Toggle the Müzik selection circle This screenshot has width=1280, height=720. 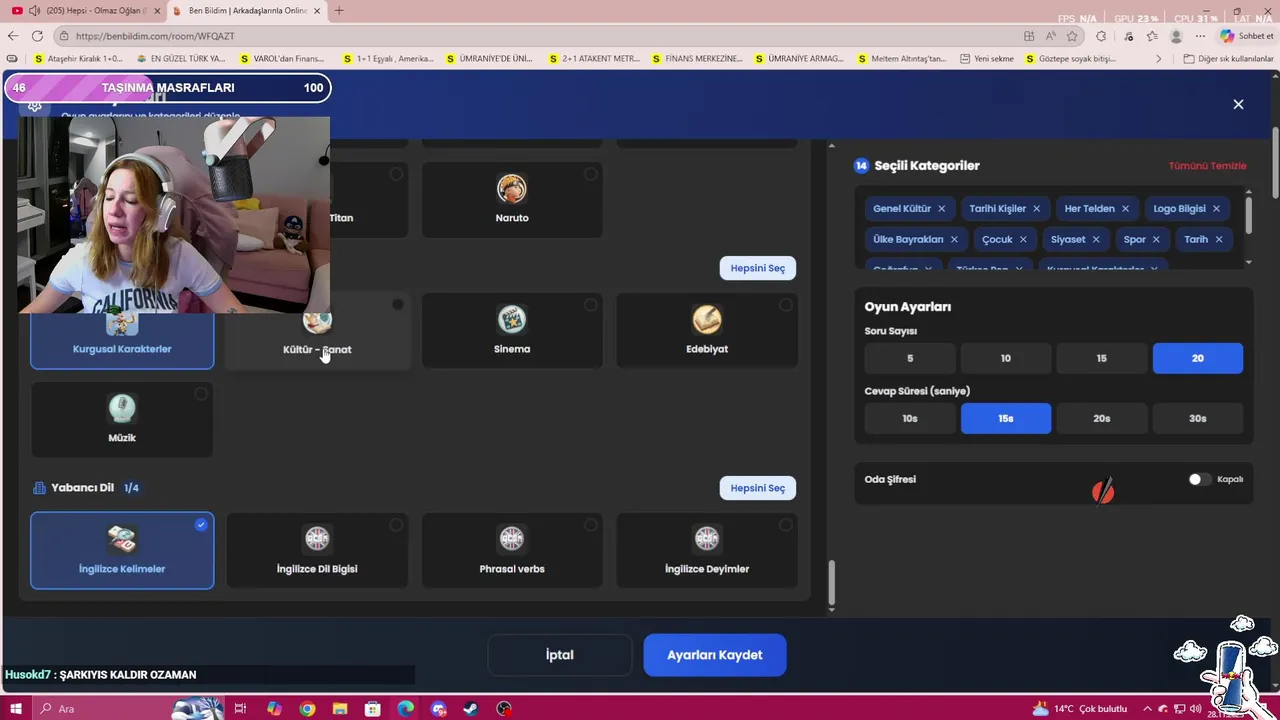201,394
